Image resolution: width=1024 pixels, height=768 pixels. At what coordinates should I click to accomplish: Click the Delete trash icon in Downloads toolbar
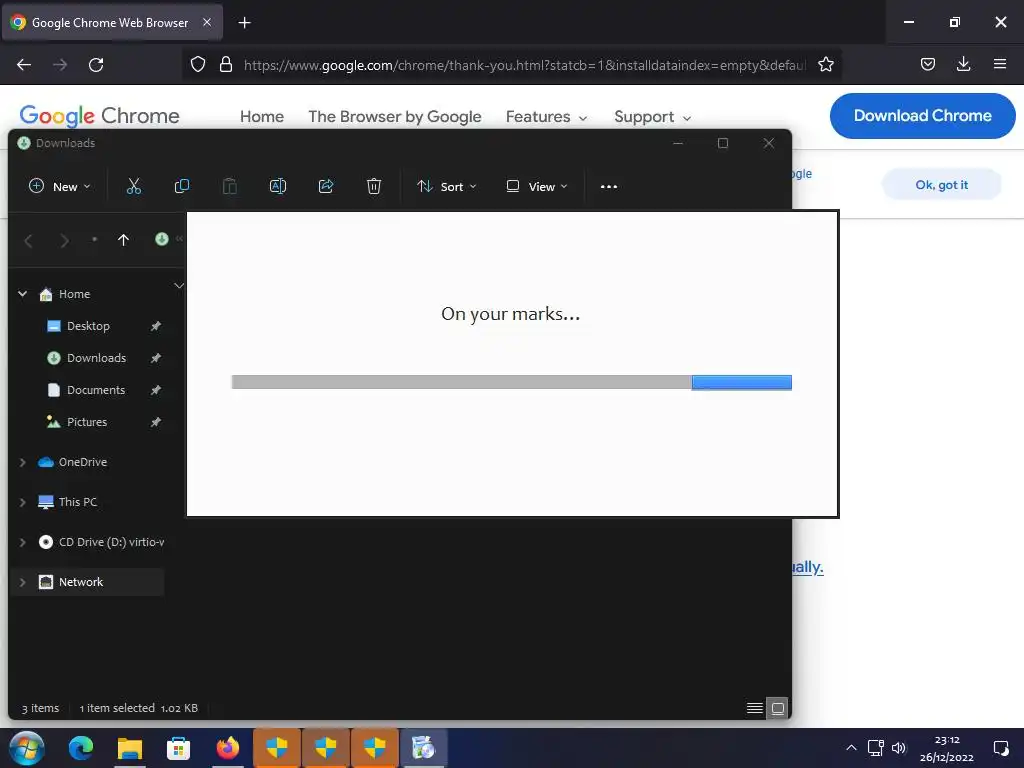[x=374, y=186]
